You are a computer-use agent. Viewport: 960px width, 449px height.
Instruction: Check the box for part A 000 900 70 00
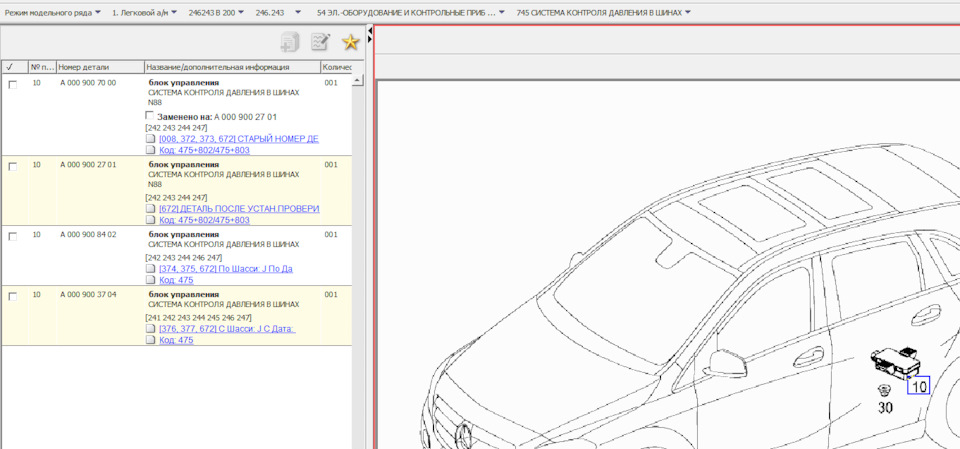tap(13, 85)
